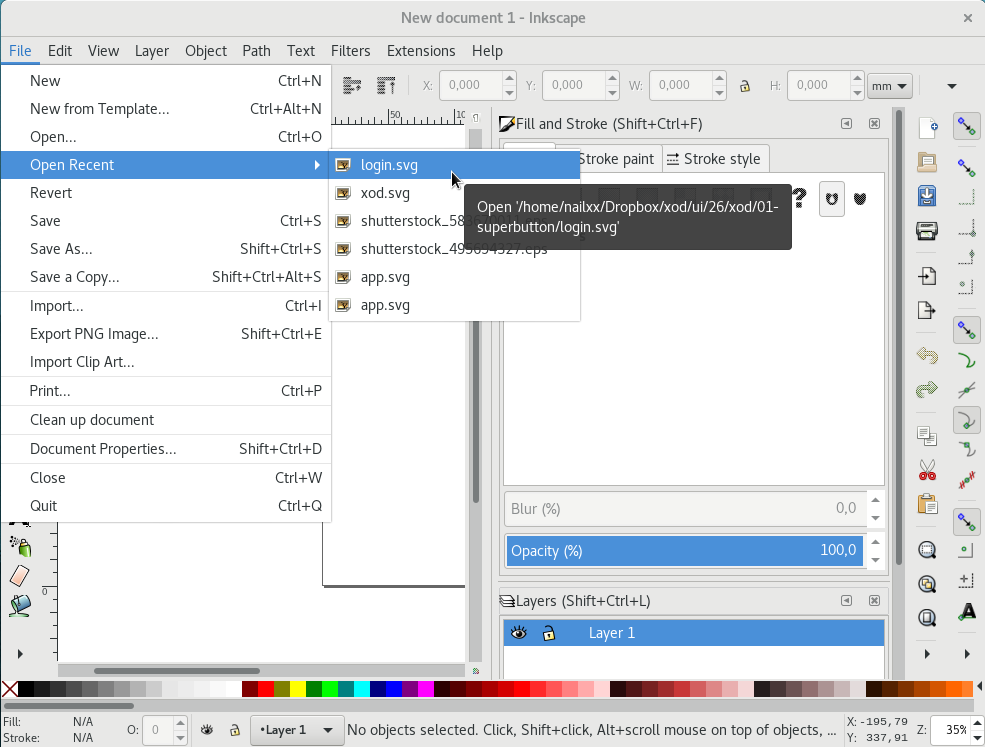Toggle current layer visibility in status bar
Image resolution: width=985 pixels, height=747 pixels.
click(207, 729)
